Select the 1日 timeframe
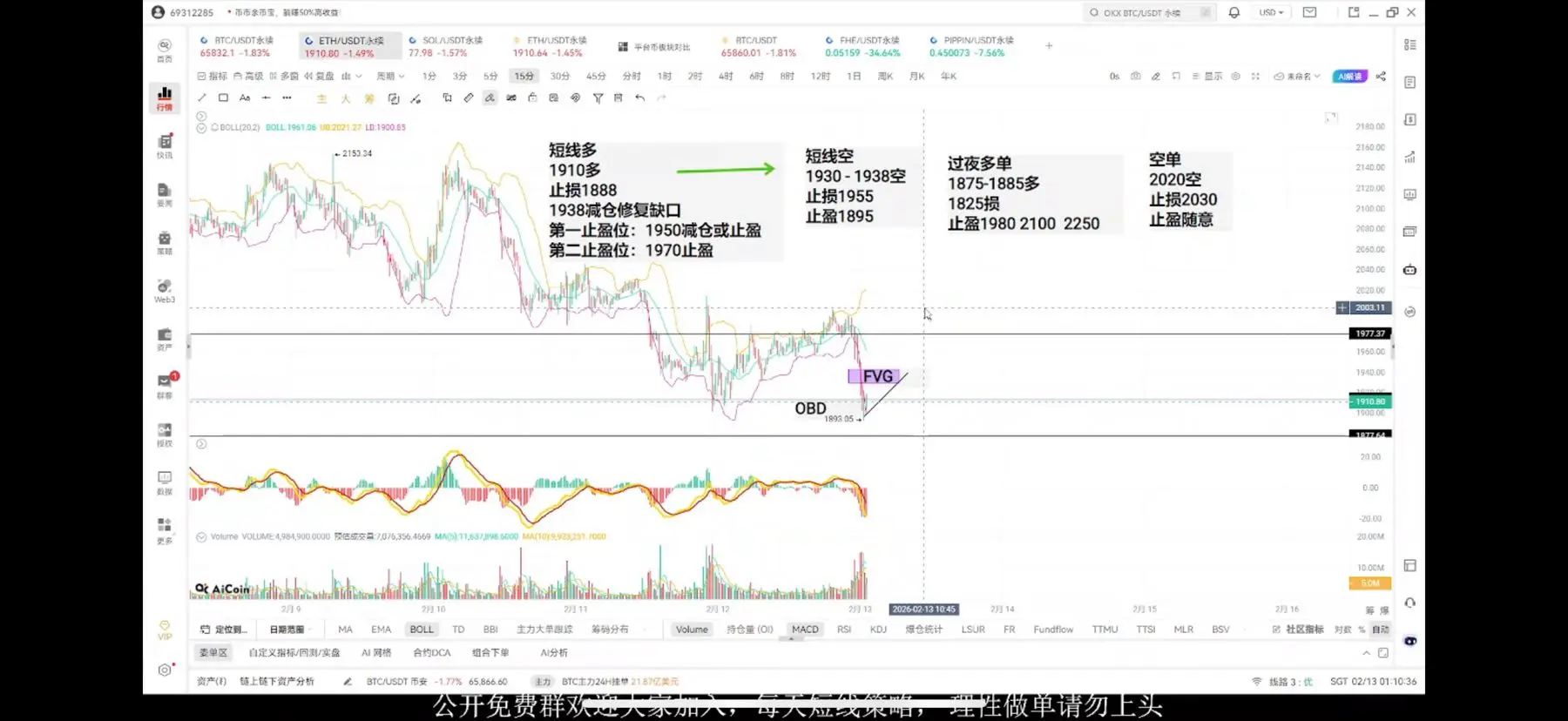This screenshot has width=1568, height=721. click(854, 77)
